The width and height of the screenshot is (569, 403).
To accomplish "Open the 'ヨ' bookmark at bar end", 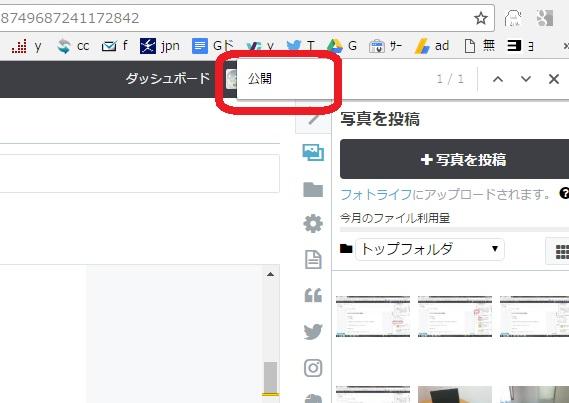I will (x=520, y=46).
